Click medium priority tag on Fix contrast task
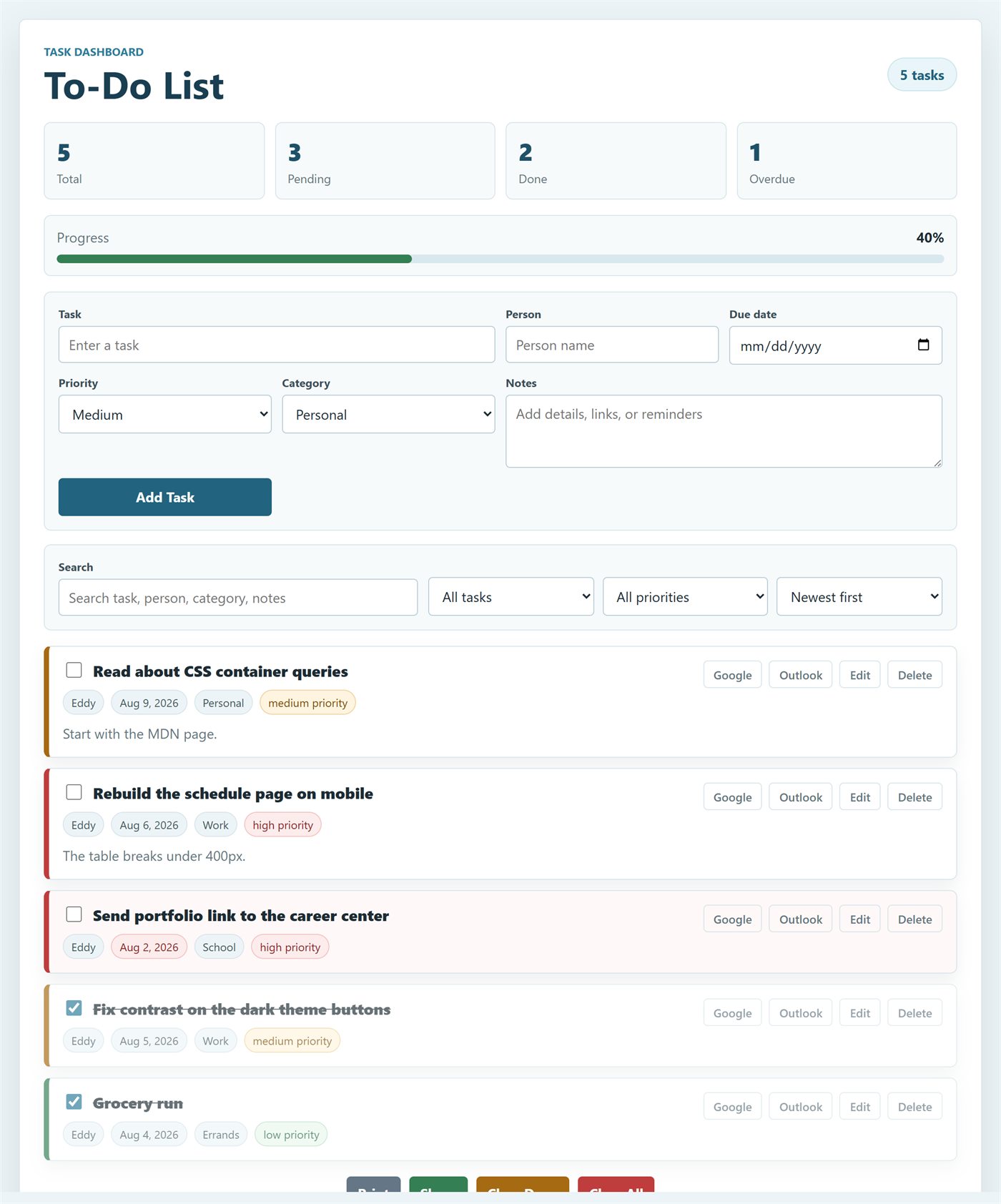Screen dimensions: 1001x1204 pyautogui.click(x=292, y=1041)
